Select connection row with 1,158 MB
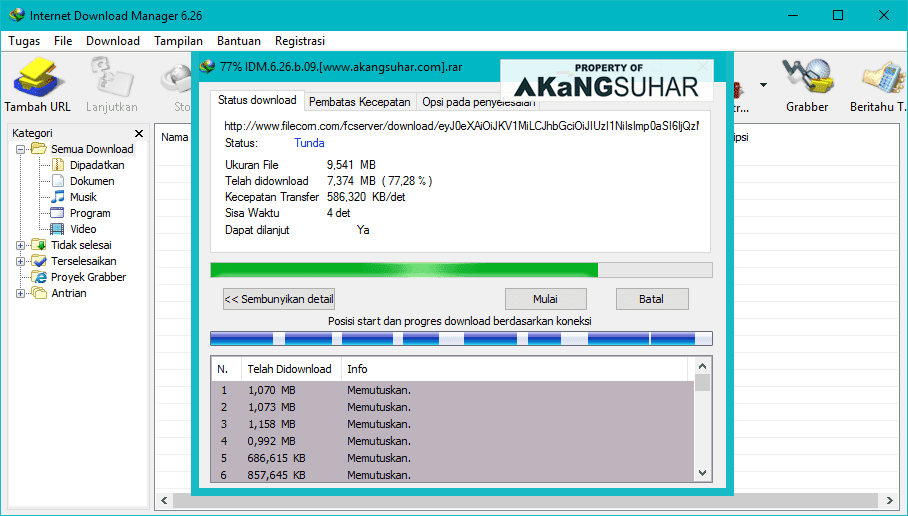The image size is (908, 516). pos(453,424)
